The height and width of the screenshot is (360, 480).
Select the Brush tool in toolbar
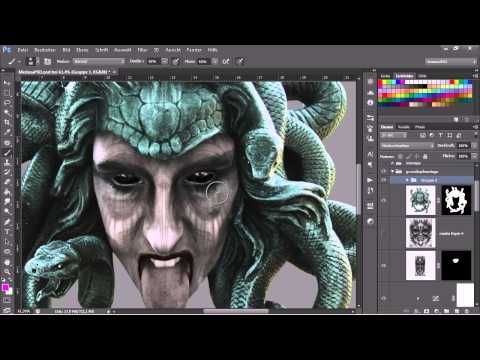click(7, 153)
